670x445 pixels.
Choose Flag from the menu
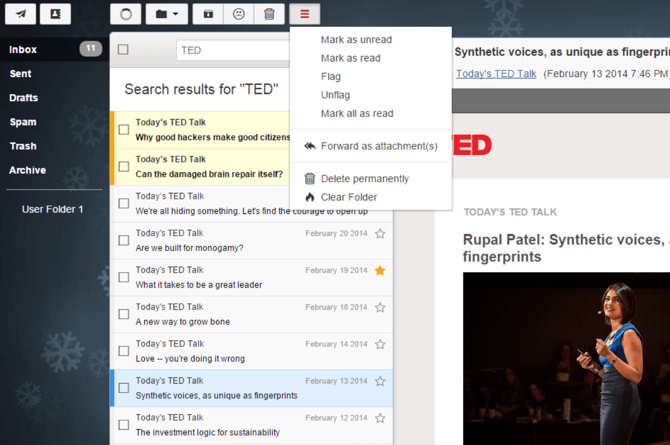tap(331, 77)
